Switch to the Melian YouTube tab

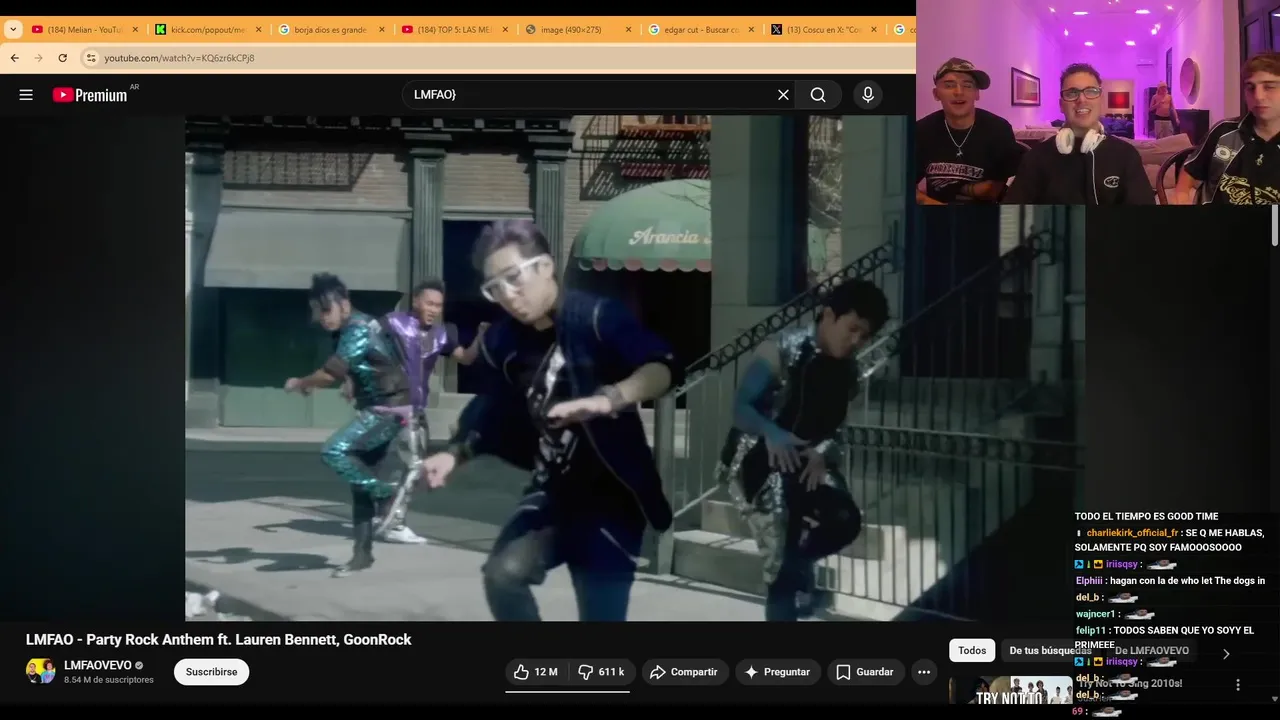coord(85,30)
